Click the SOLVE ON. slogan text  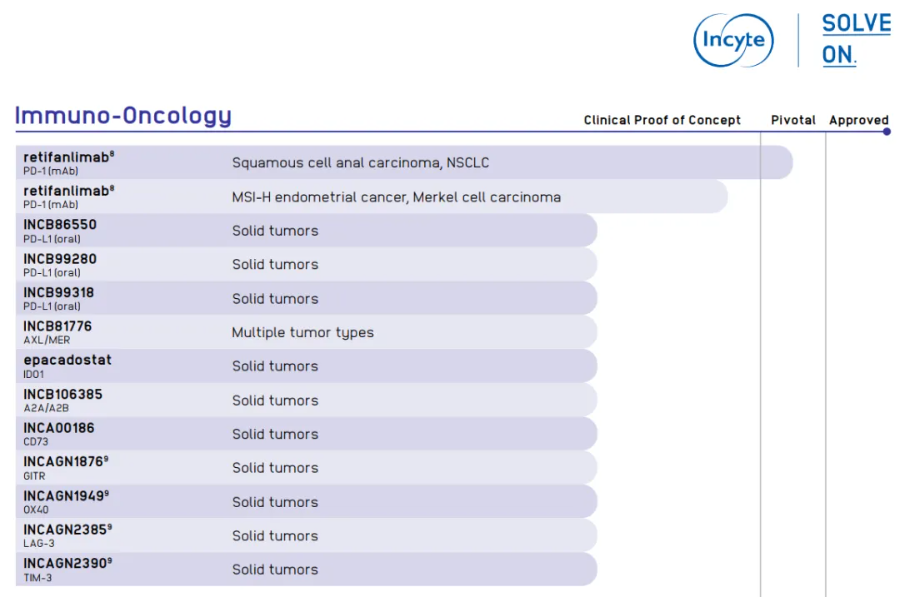(856, 39)
